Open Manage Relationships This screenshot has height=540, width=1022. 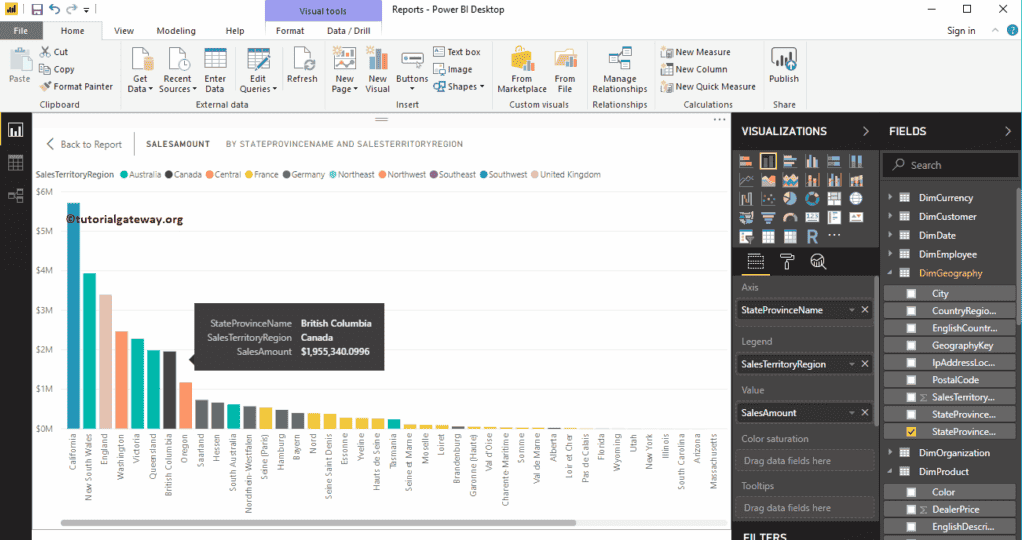[x=619, y=70]
